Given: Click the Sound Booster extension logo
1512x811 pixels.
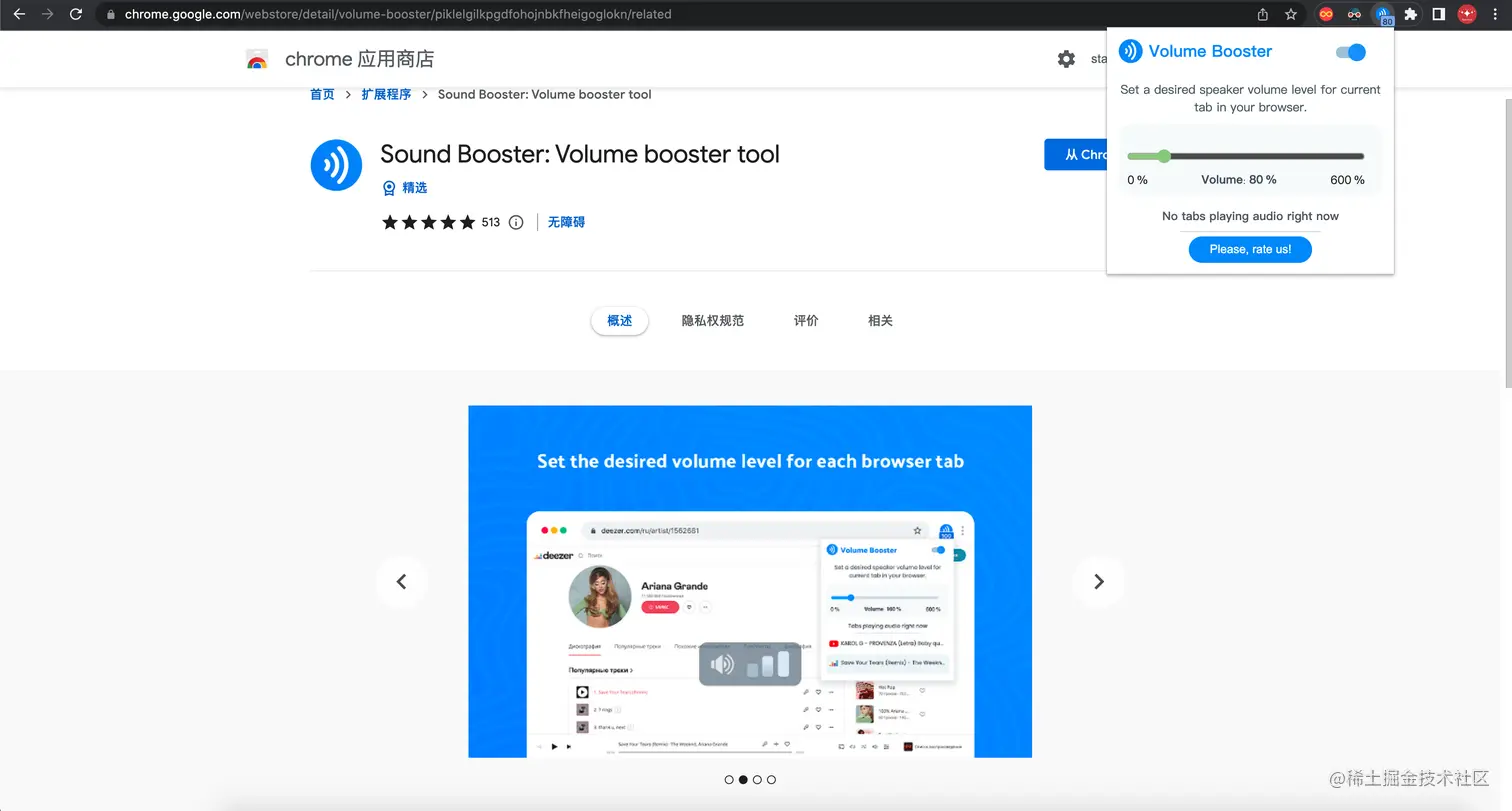Looking at the screenshot, I should tap(336, 165).
